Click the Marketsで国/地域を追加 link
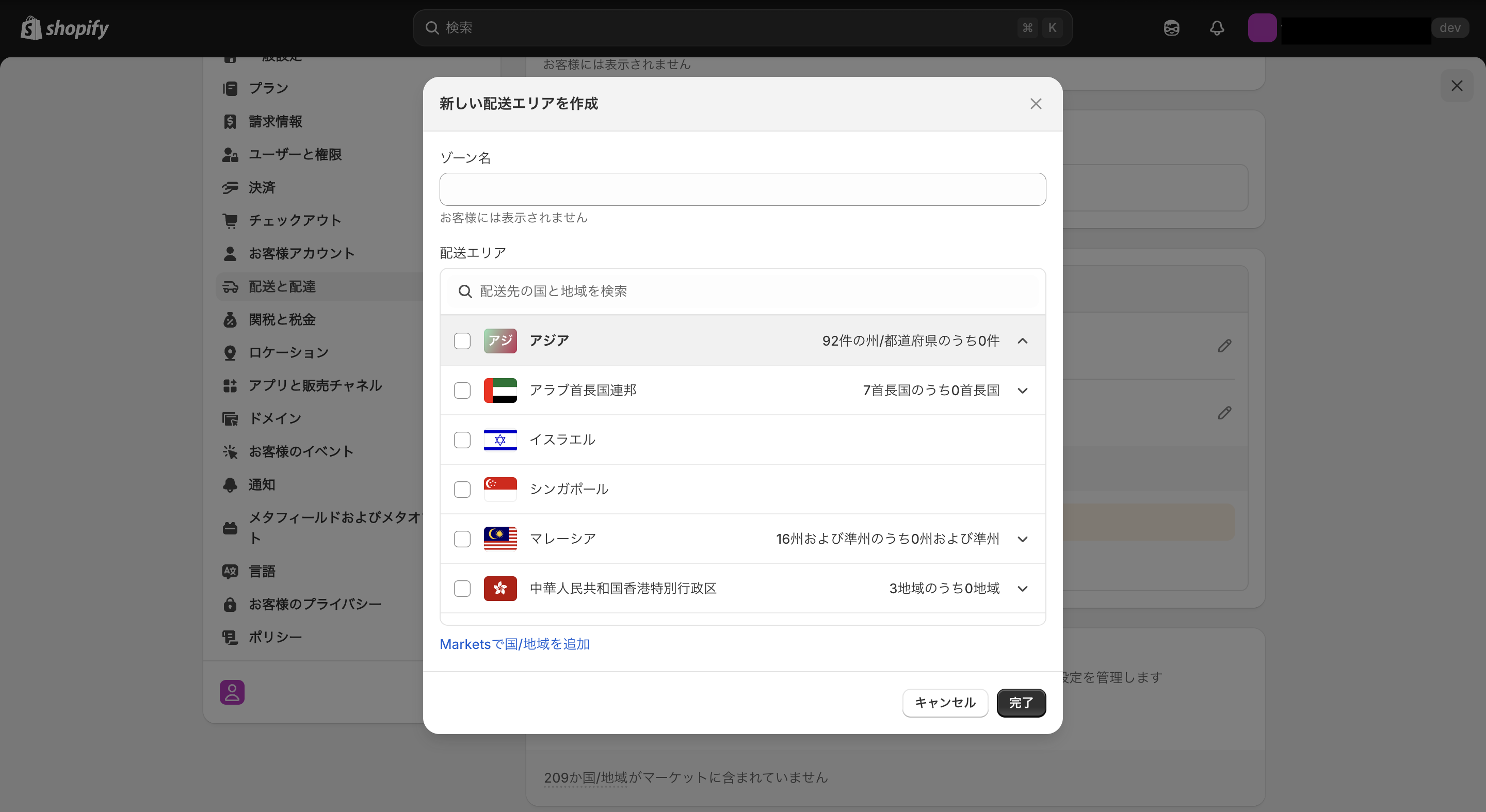 pyautogui.click(x=514, y=644)
